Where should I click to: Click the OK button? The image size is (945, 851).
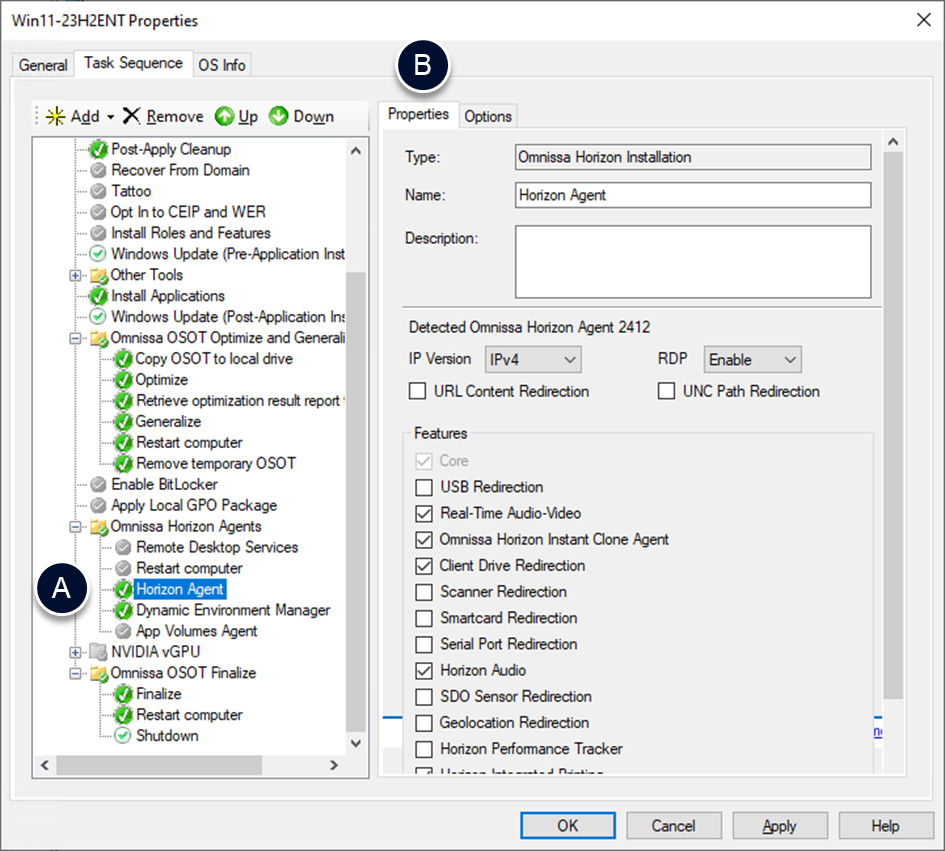pos(567,826)
